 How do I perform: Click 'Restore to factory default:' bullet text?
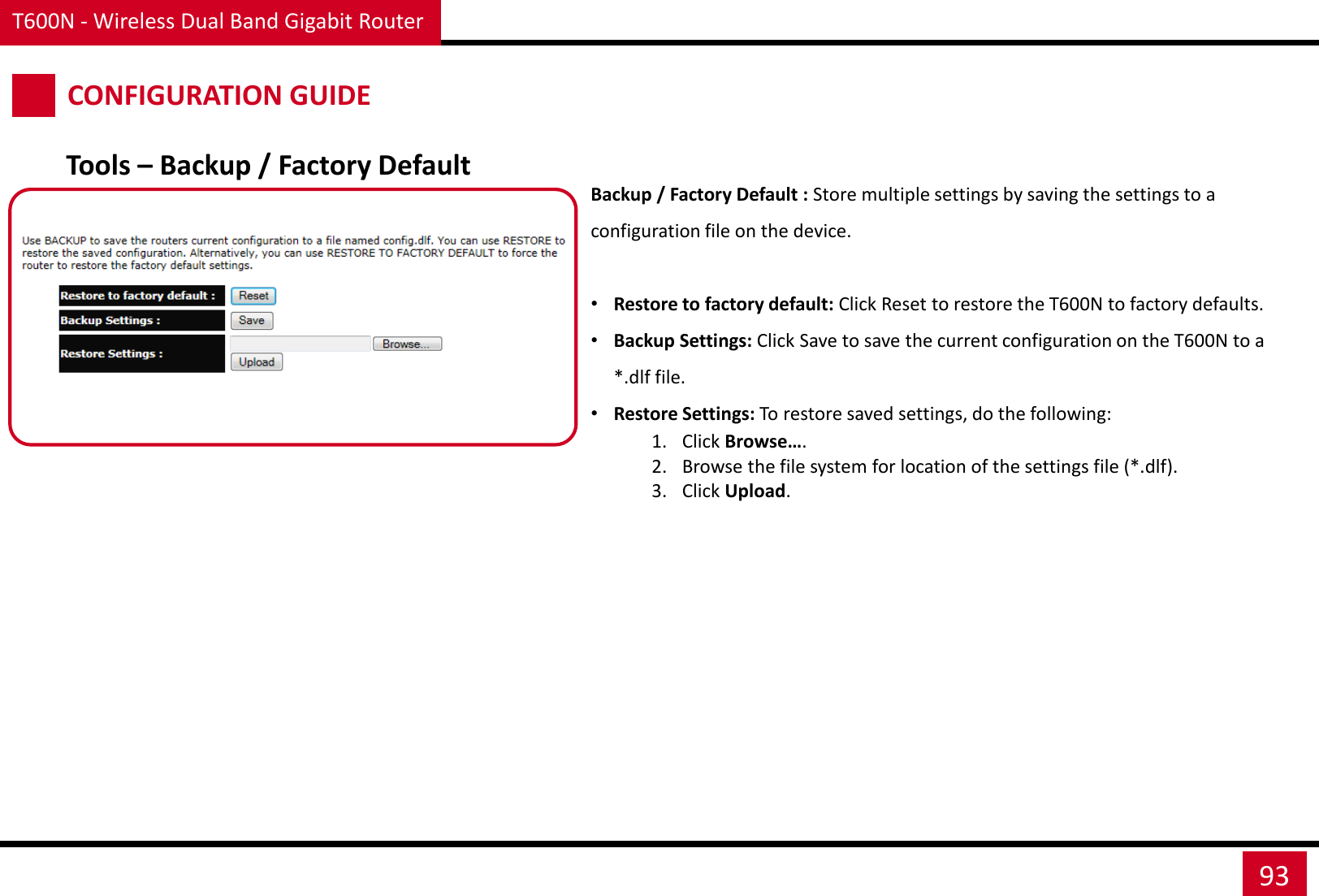tap(938, 305)
